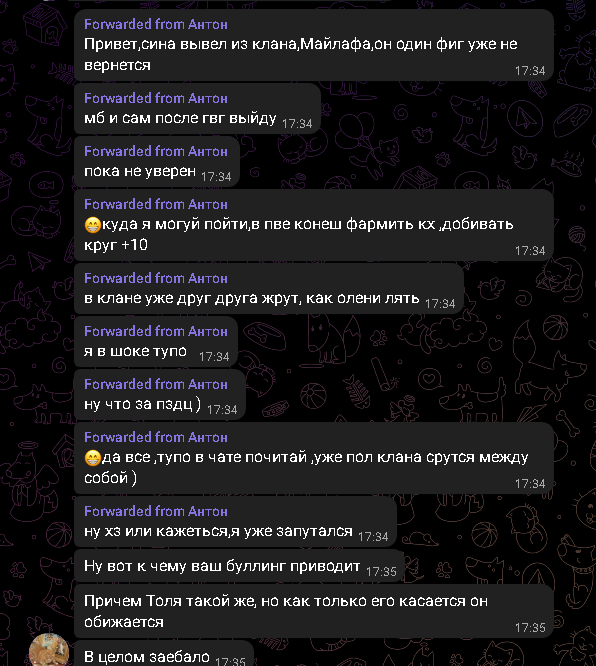Open 'Forwarded from Антон' link above 'ну что за'
Screen dimensions: 596x666
155,384
